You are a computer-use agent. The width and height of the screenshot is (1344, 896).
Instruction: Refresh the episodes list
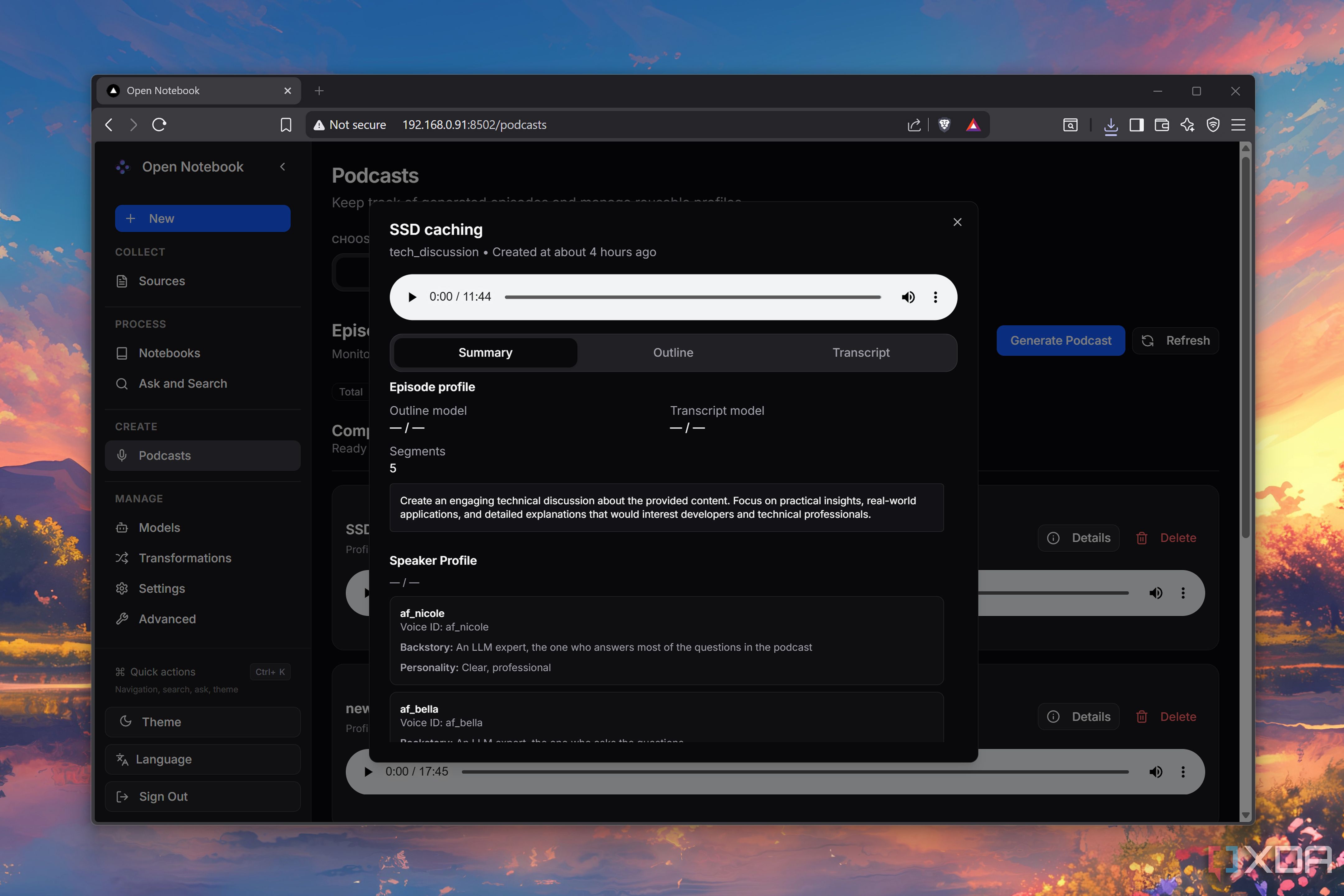tap(1175, 341)
